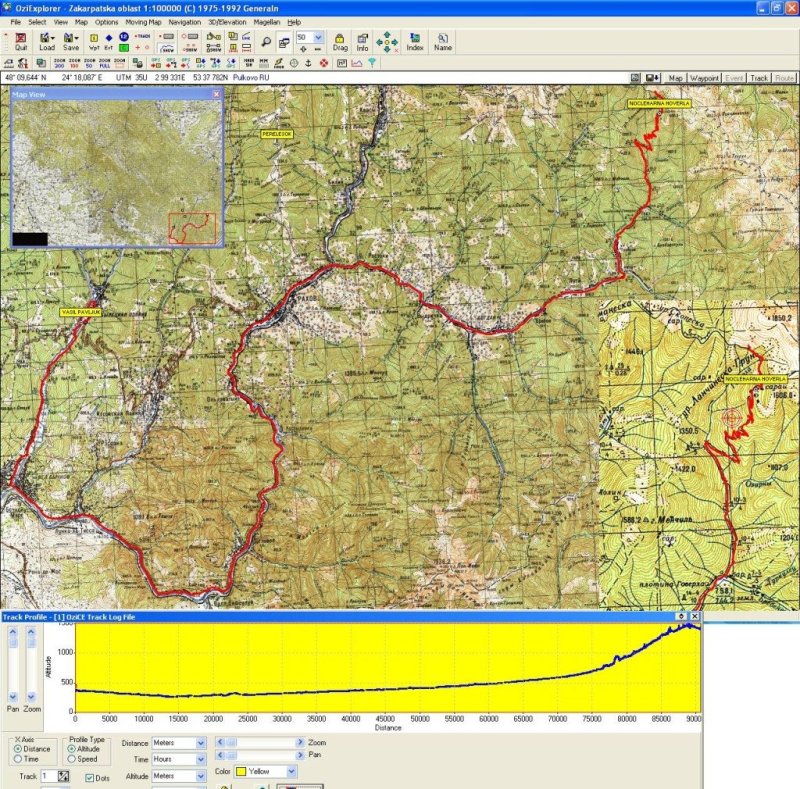Open the Info tool in toolbar

tap(362, 40)
